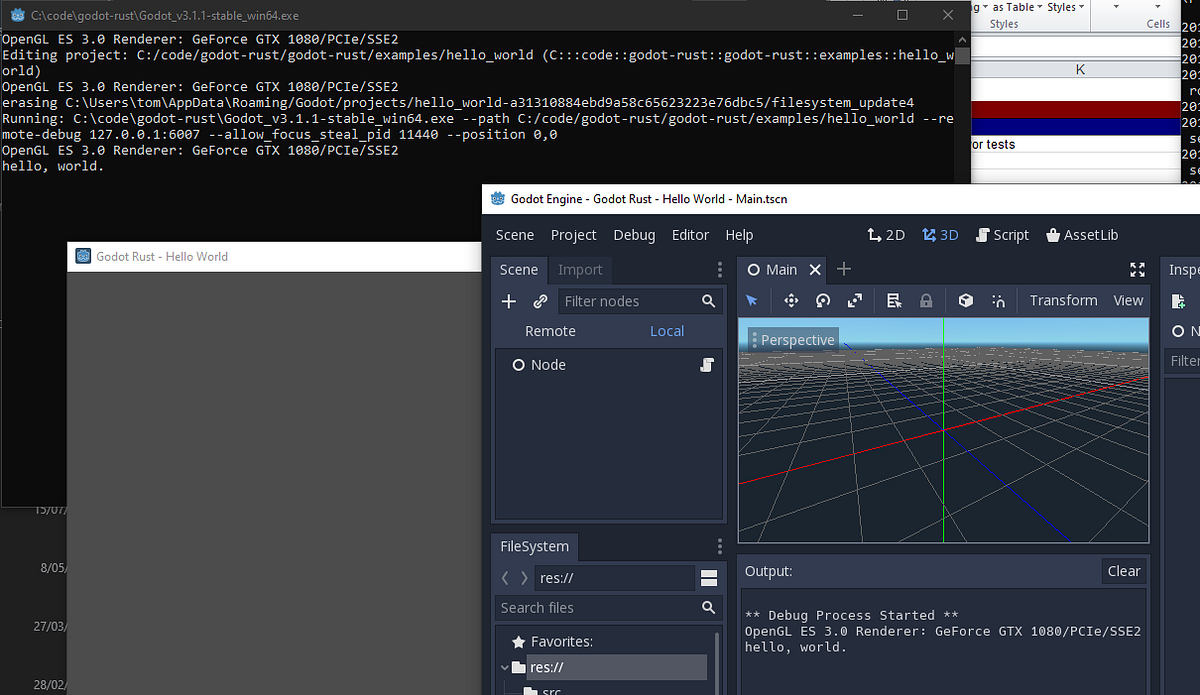1200x695 pixels.
Task: Click Godot icon in editor title bar
Action: pos(497,199)
